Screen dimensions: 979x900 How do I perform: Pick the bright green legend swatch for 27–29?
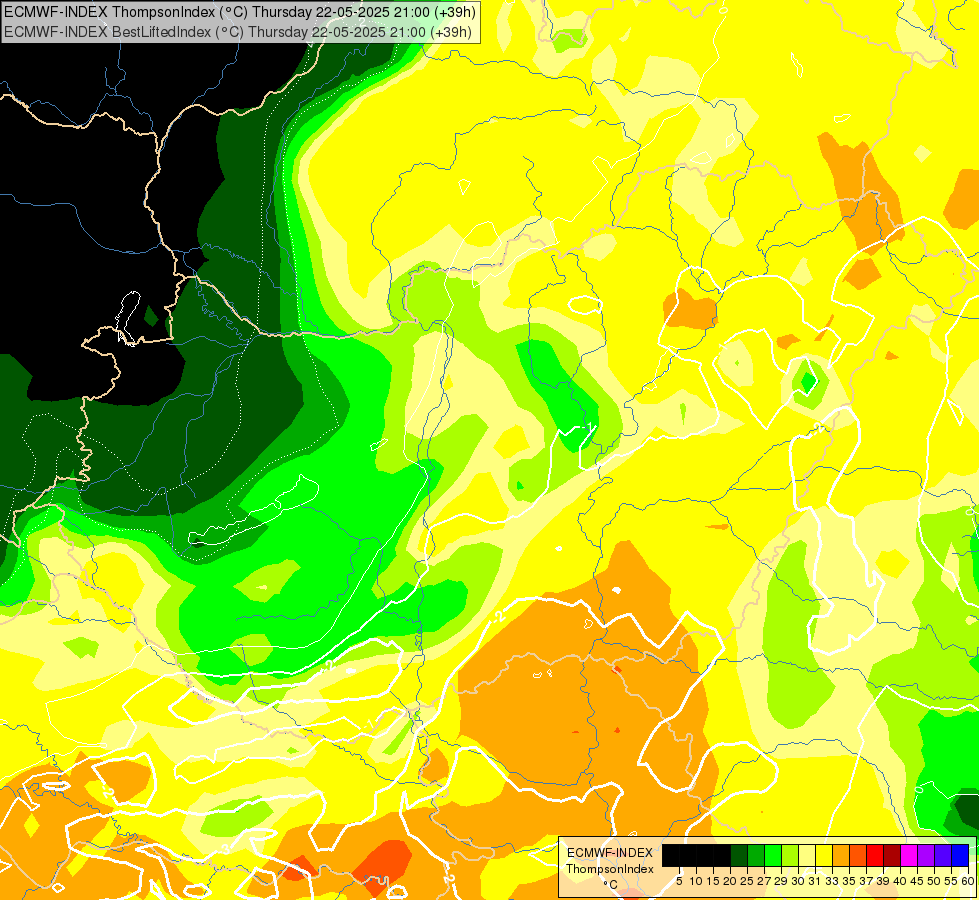point(772,855)
